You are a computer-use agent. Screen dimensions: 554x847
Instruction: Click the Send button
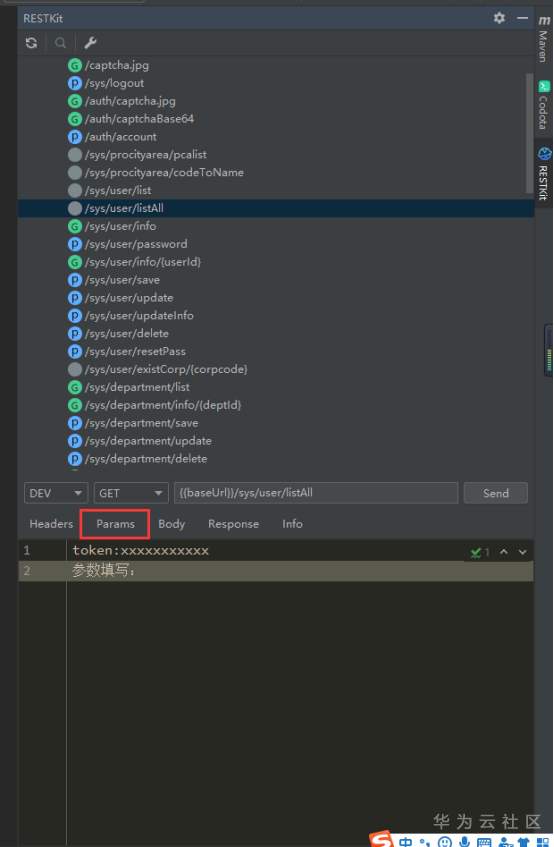(x=496, y=493)
